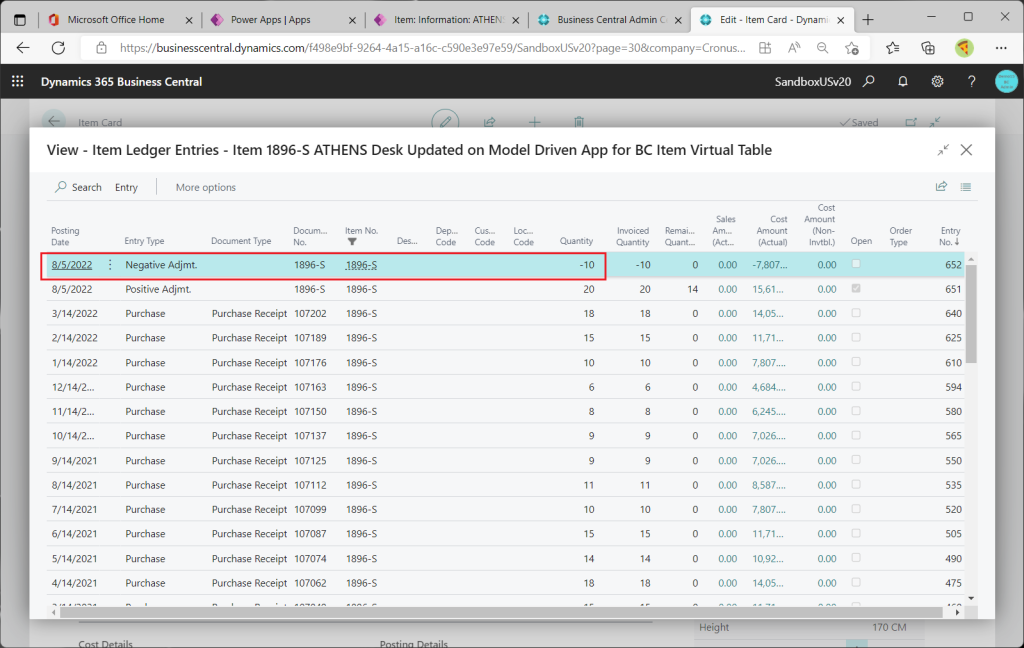The width and height of the screenshot is (1024, 648).
Task: Click the 8/5/2022 posting date link
Action: pyautogui.click(x=72, y=265)
